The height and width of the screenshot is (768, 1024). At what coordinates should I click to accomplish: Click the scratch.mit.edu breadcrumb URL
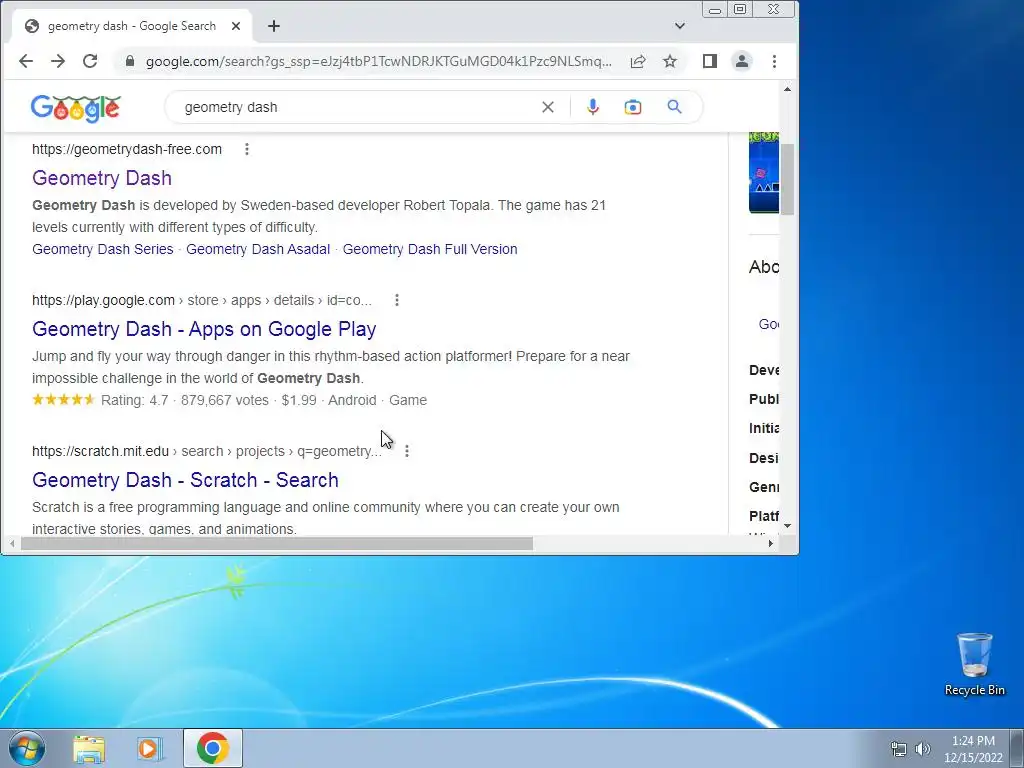206,451
